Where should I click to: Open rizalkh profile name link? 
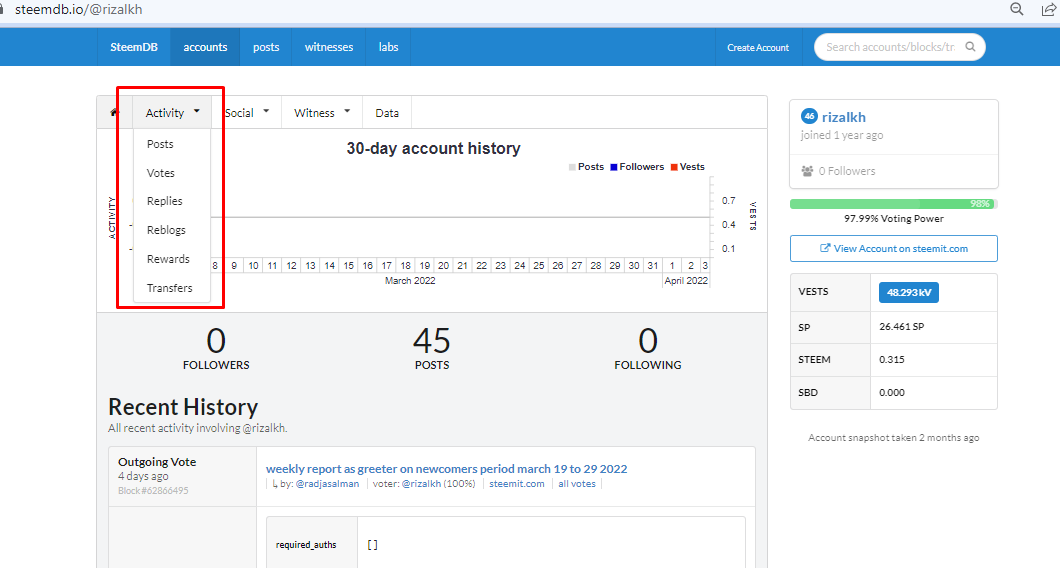point(844,117)
